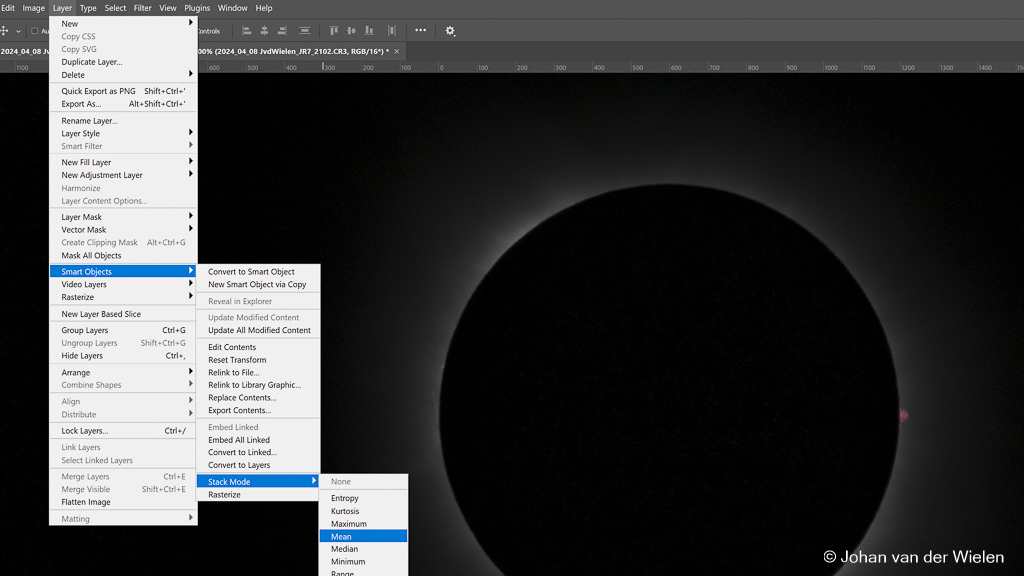The image size is (1024, 576).
Task: Expand the Video Layers submenu
Action: (x=123, y=285)
